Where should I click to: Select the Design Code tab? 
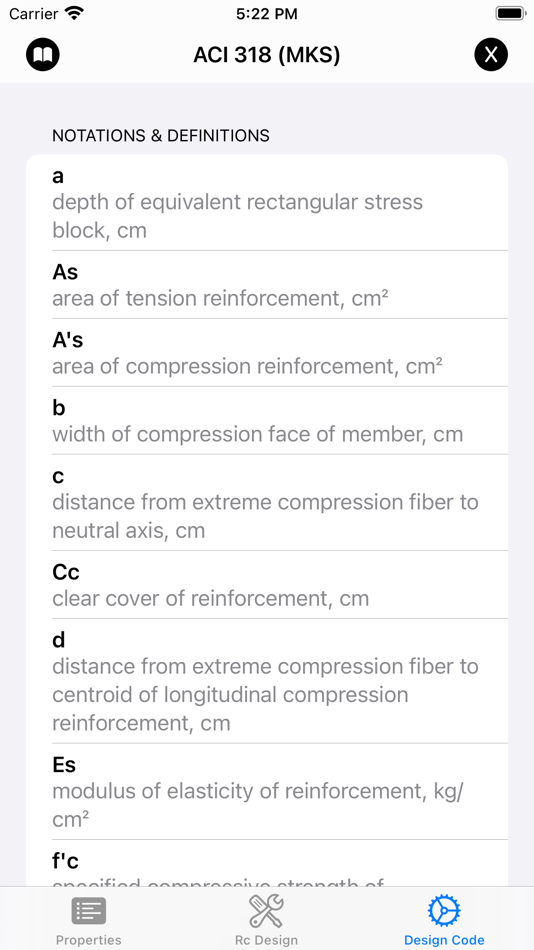[x=444, y=920]
